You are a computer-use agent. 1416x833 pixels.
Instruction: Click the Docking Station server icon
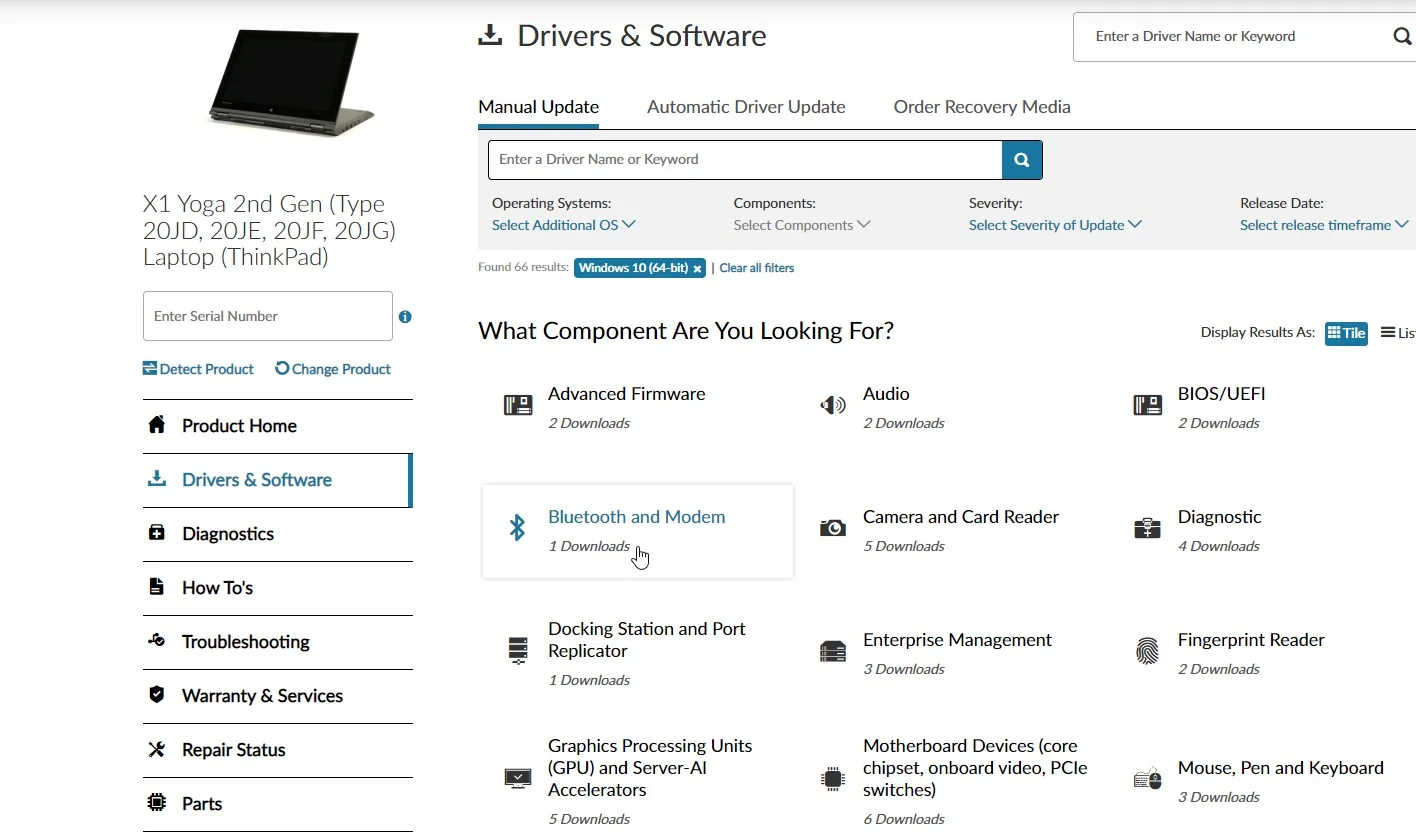(517, 651)
